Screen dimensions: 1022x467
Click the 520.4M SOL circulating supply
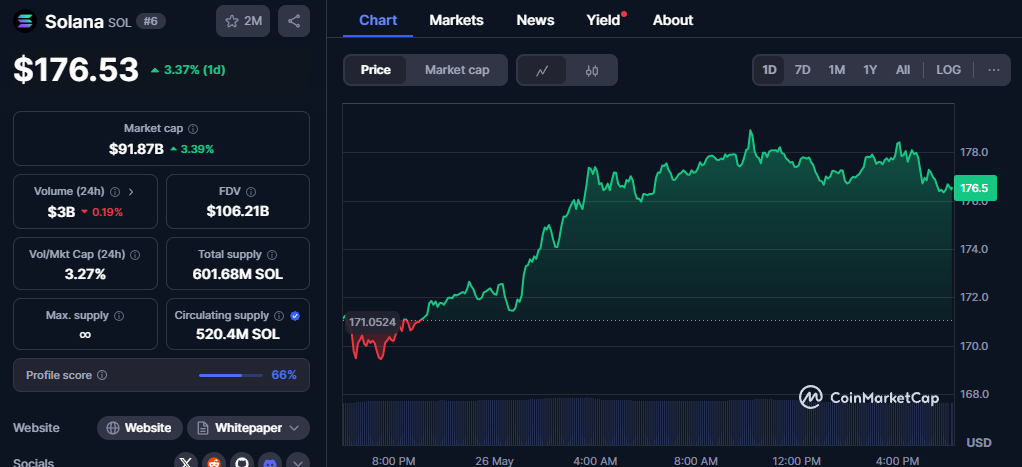click(238, 335)
